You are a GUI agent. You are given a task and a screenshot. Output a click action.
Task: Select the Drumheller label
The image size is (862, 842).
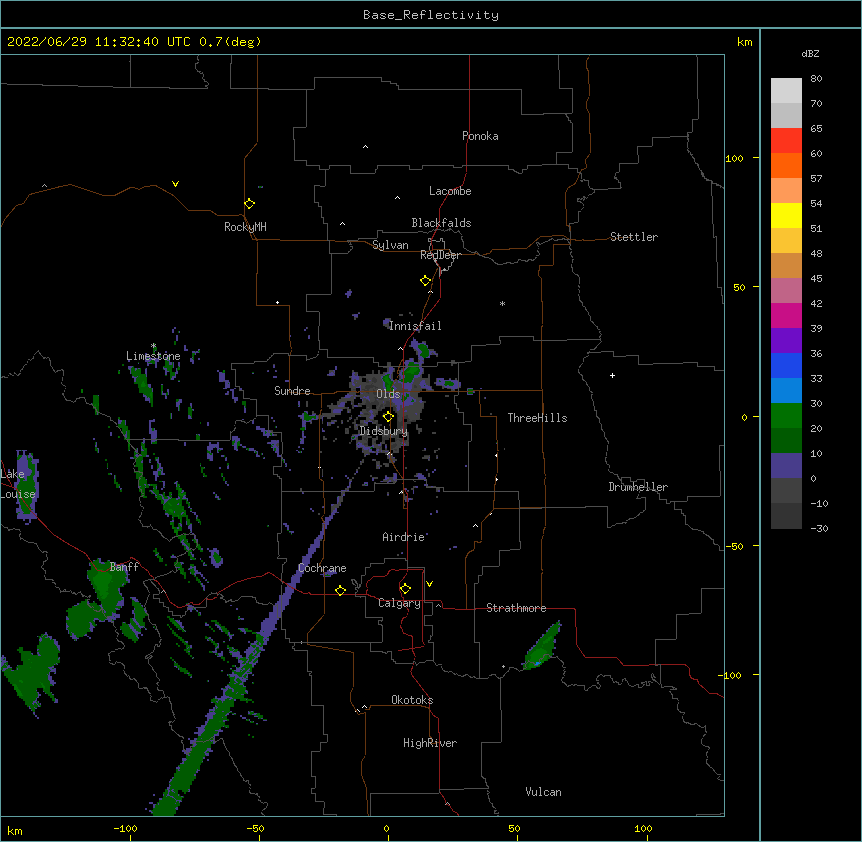[638, 487]
